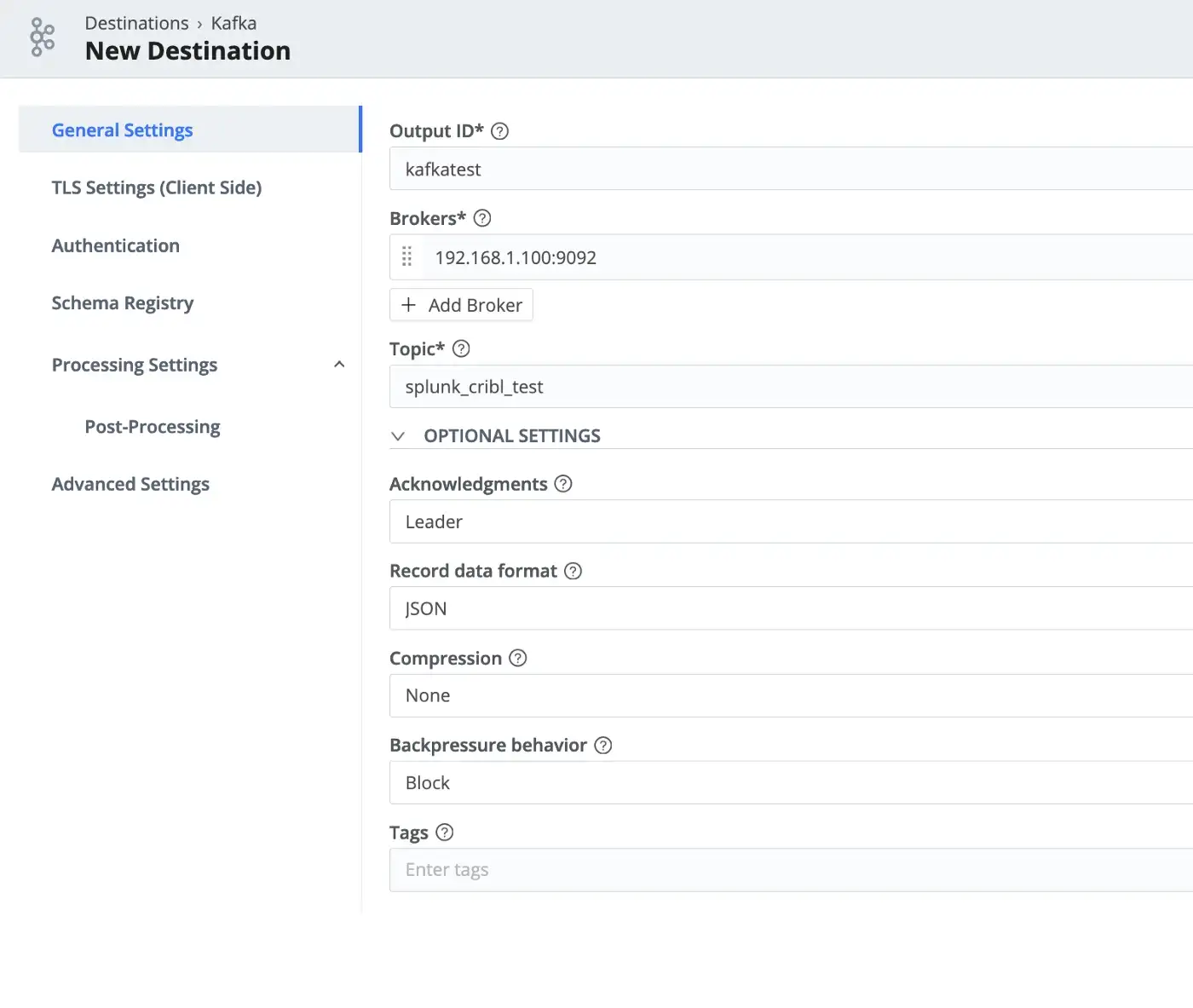Click the Kafka logo icon in header
1193x1008 pixels.
[x=42, y=37]
